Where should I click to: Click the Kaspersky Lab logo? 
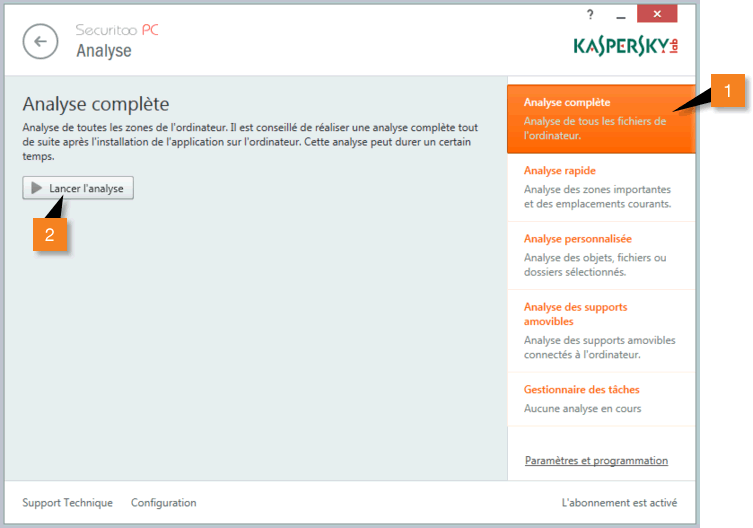pos(625,47)
